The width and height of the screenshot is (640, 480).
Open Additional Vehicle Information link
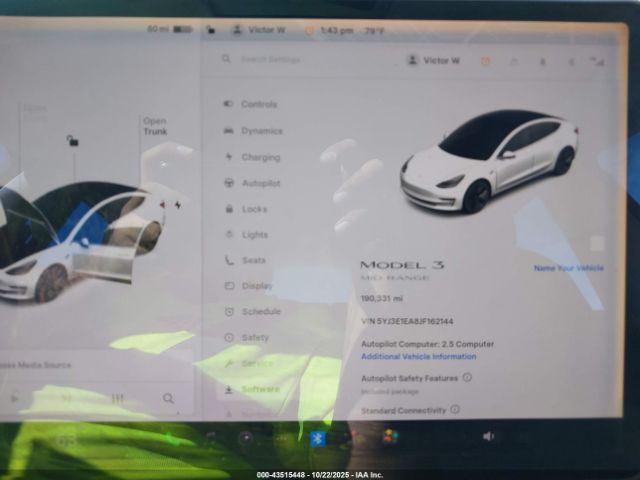[x=418, y=356]
